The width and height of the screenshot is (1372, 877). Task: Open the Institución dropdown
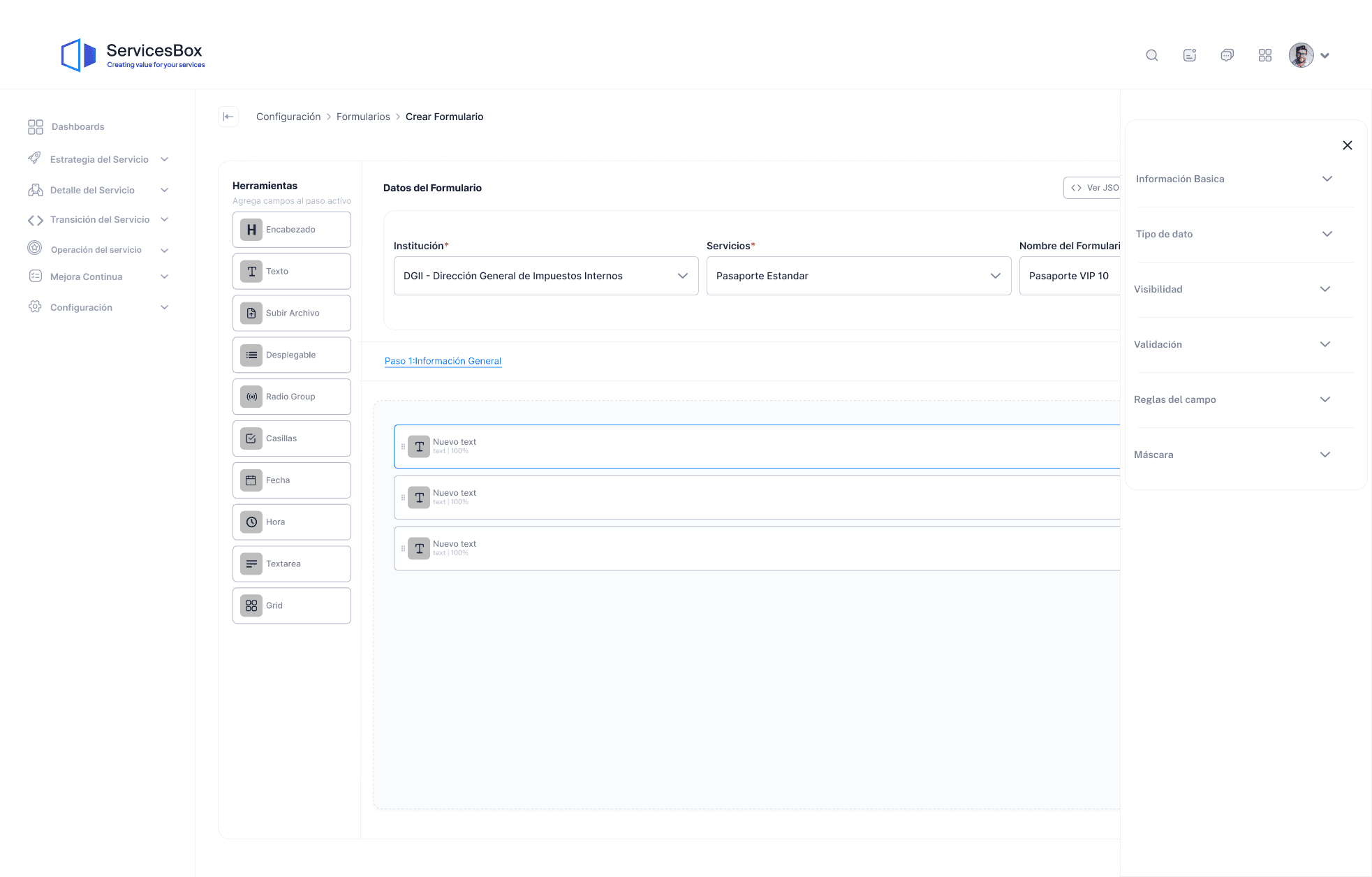[545, 276]
